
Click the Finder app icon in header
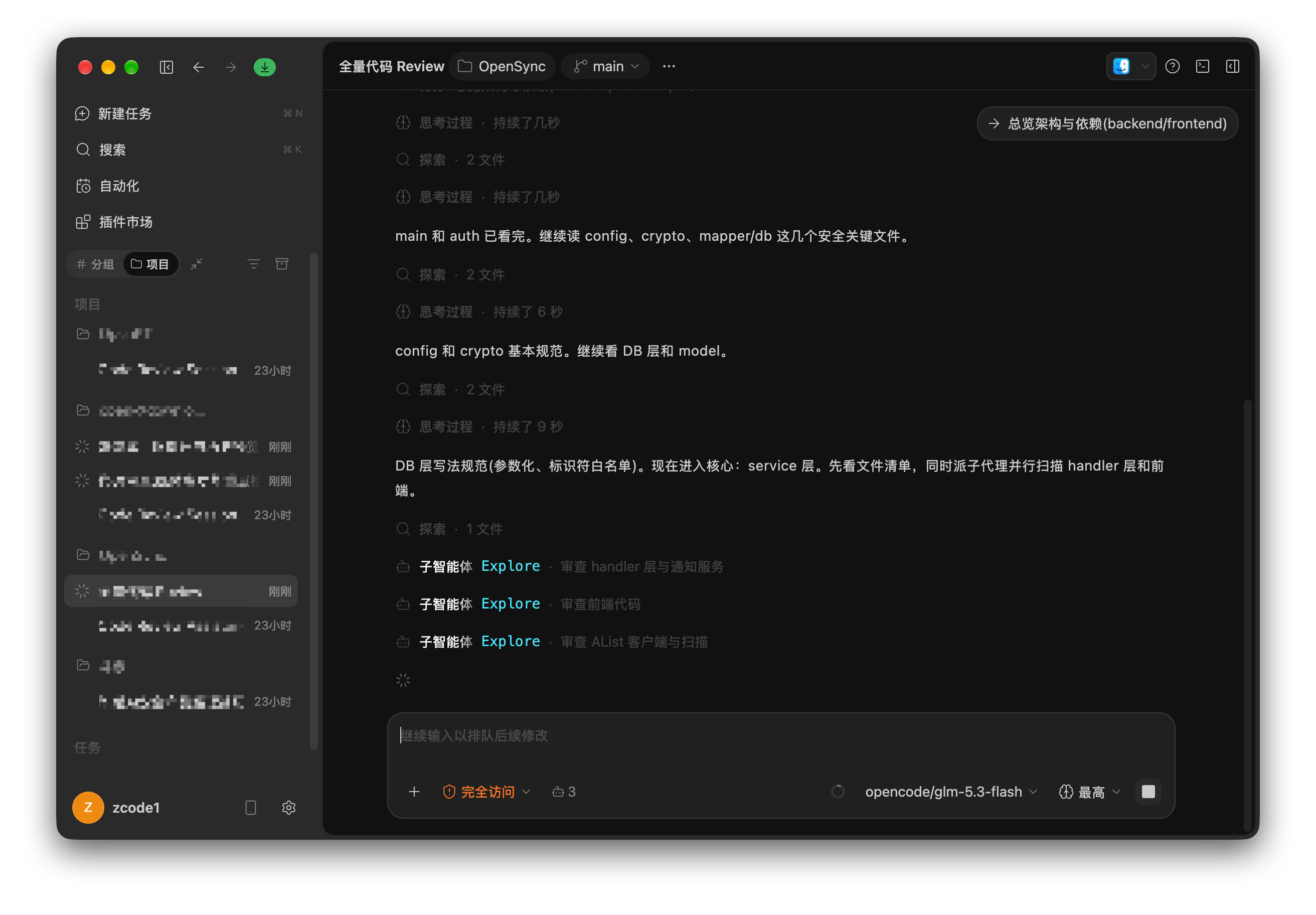1121,67
